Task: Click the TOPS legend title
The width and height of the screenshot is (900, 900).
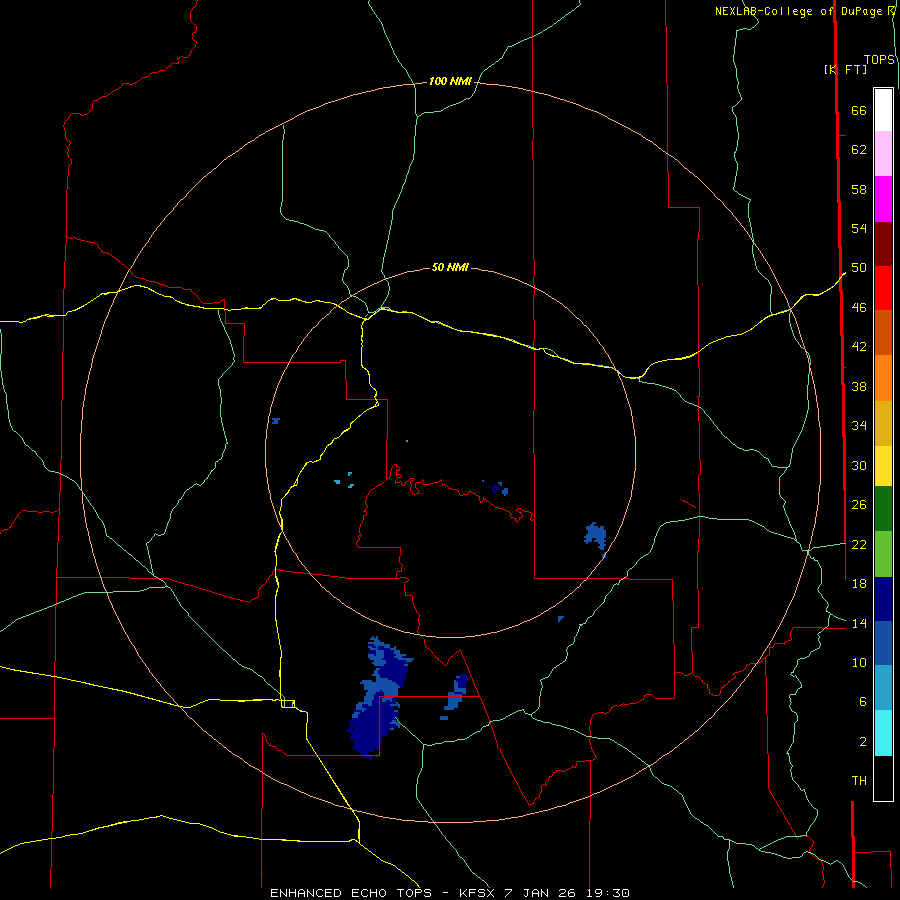Action: (879, 59)
